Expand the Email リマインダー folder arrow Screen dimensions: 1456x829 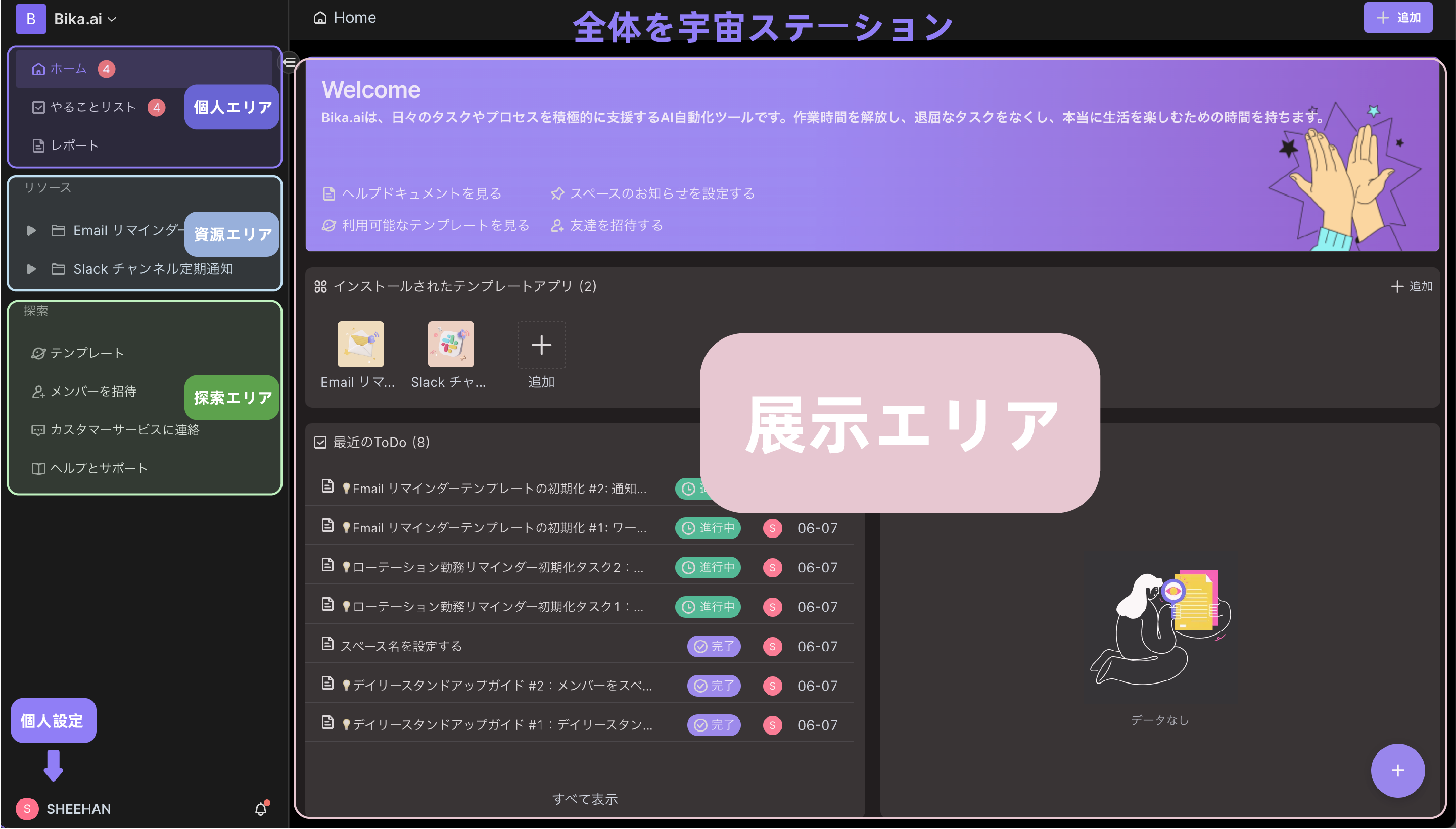[32, 230]
